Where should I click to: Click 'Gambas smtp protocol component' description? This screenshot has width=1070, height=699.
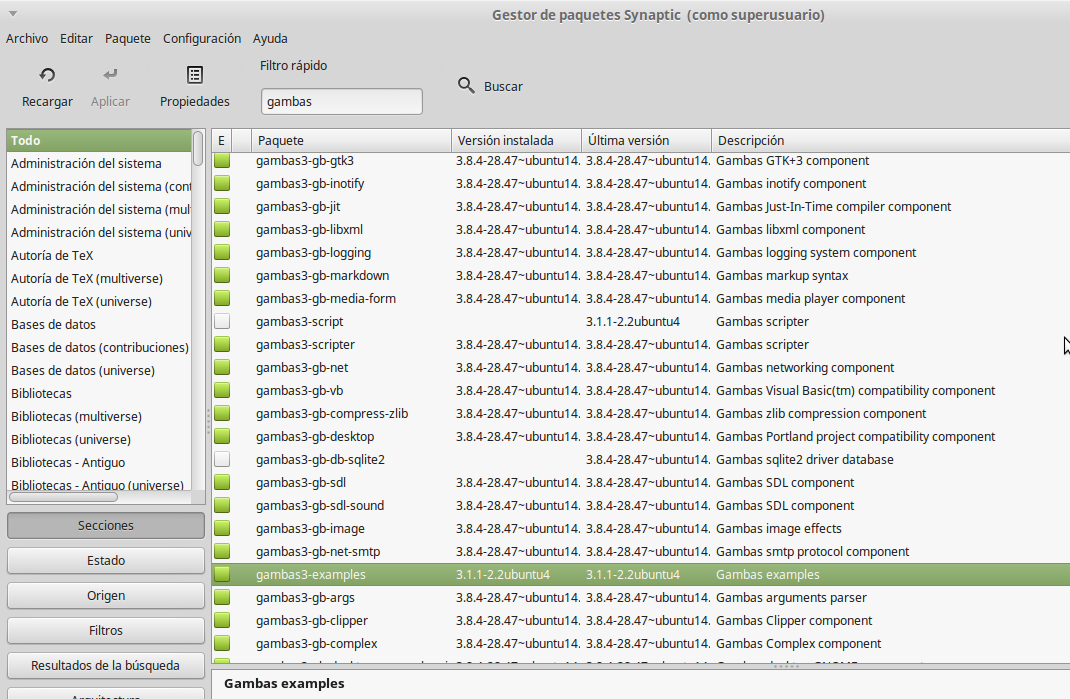[812, 552]
